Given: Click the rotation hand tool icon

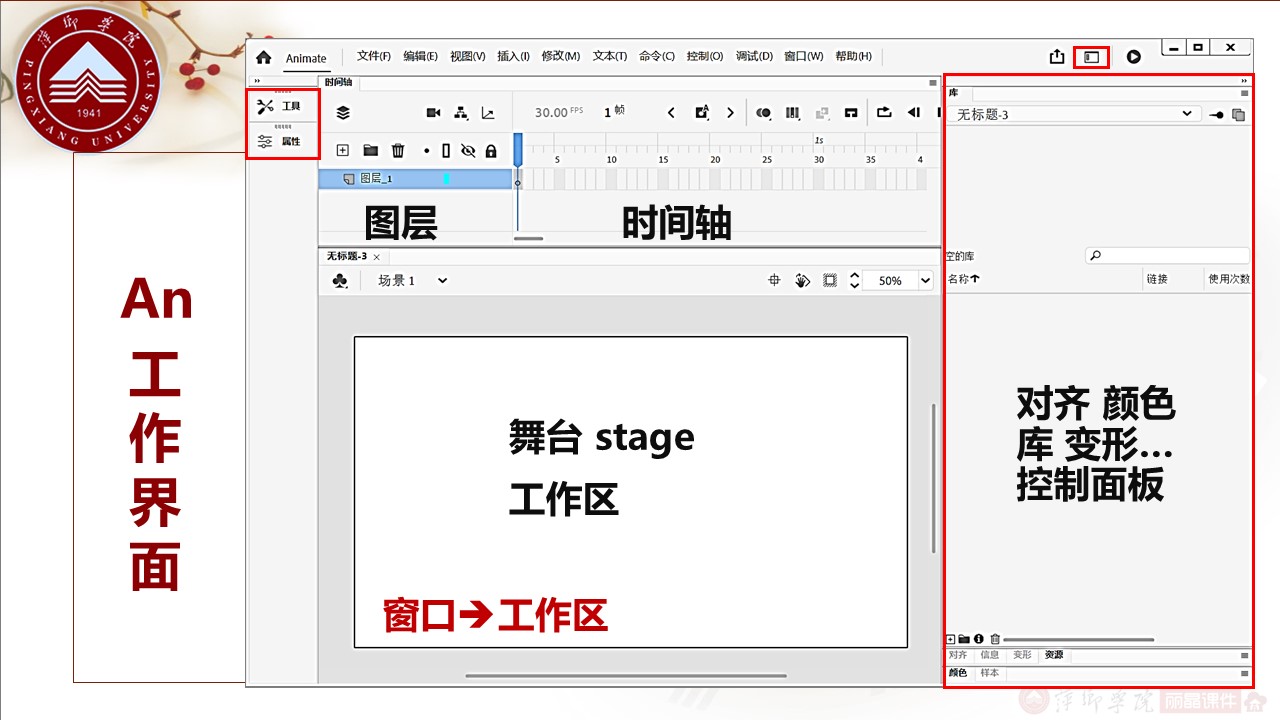Looking at the screenshot, I should coord(802,281).
